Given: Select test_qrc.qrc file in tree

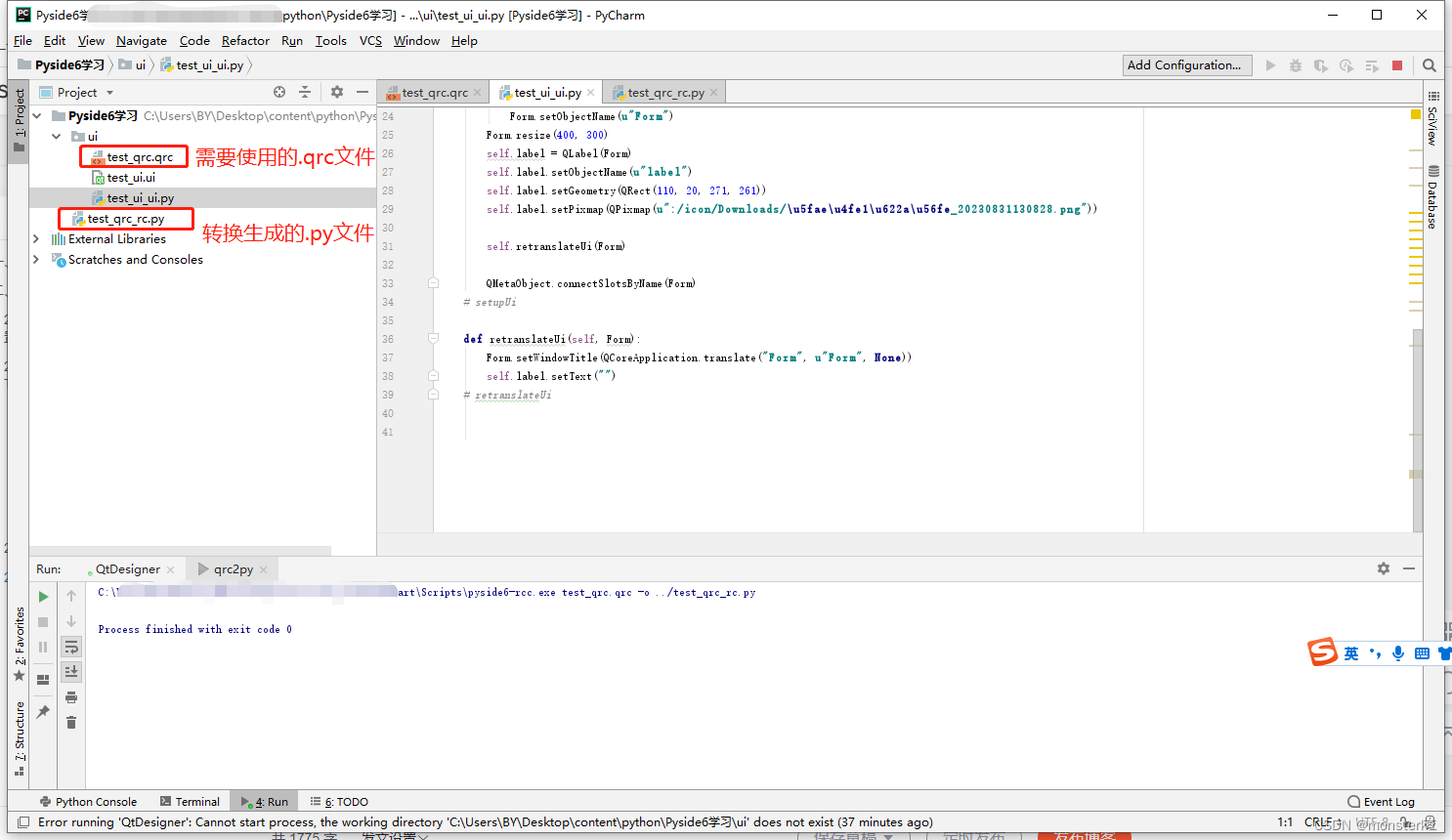Looking at the screenshot, I should [x=132, y=156].
